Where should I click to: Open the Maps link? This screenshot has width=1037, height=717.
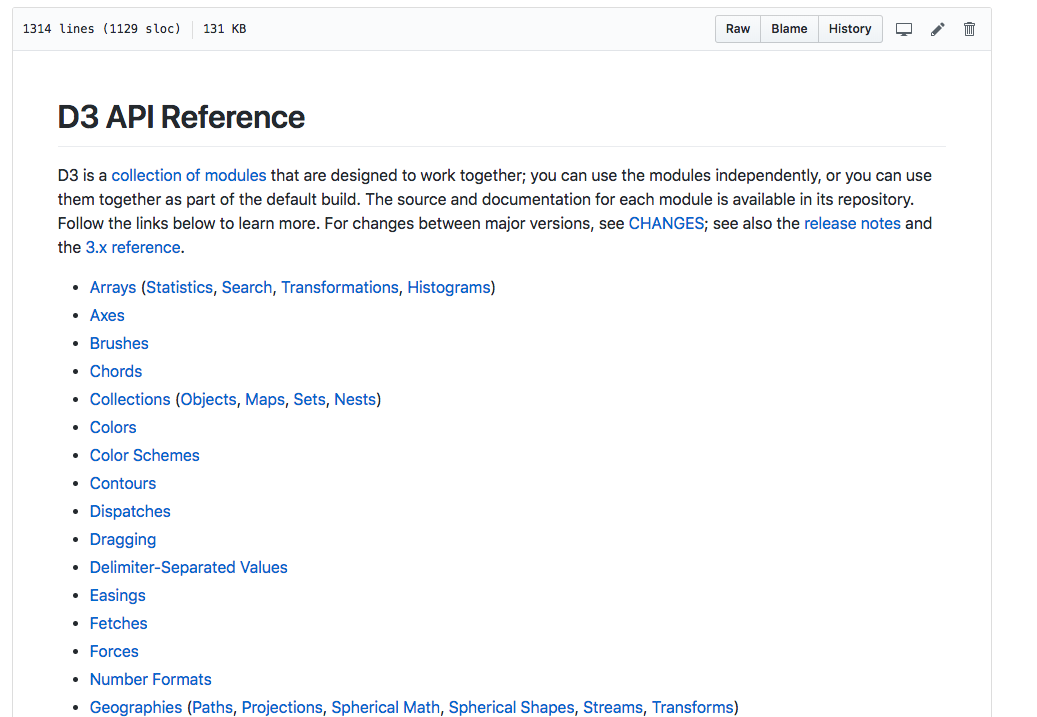(265, 400)
